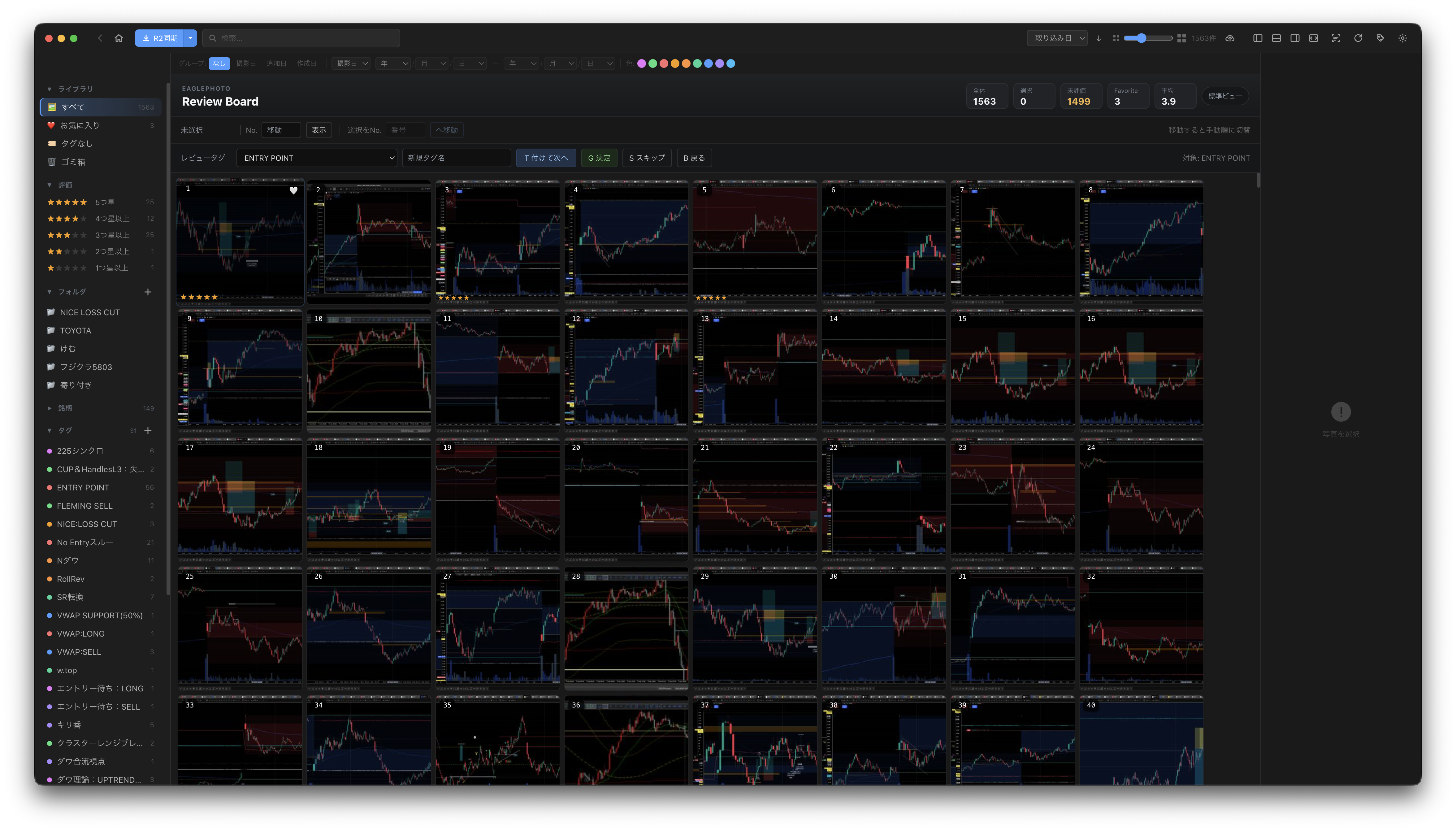
Task: Open the R2同期 dropdown arrow
Action: (x=190, y=38)
